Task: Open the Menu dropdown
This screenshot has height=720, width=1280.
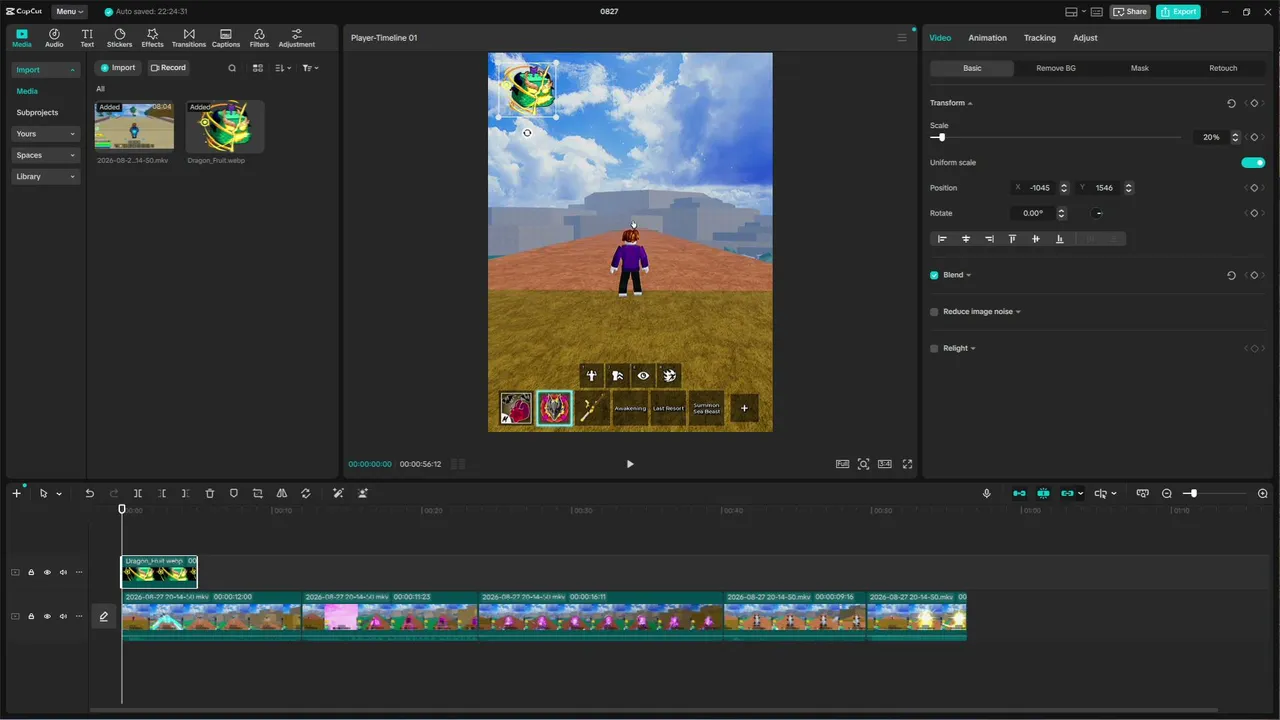Action: click(69, 12)
